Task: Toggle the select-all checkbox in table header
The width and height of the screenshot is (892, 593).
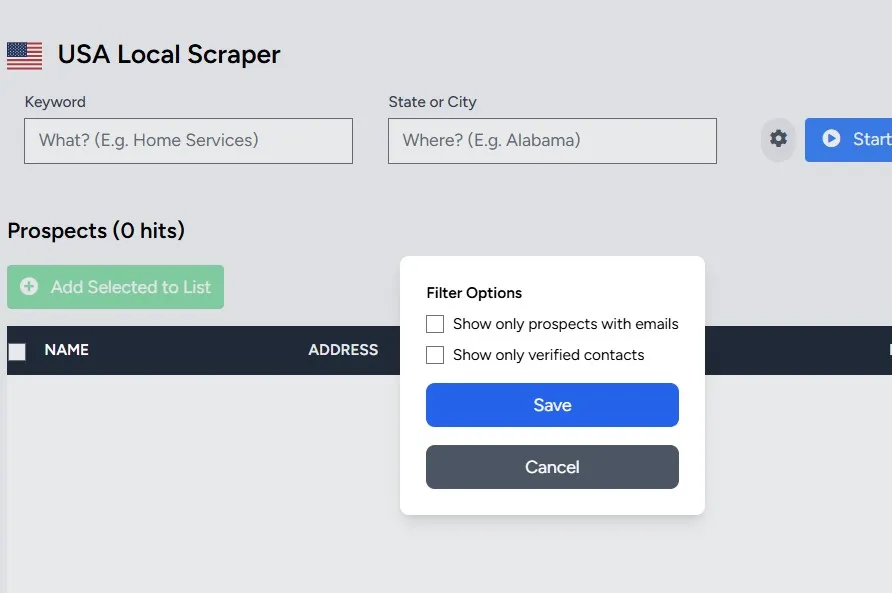Action: 17,350
